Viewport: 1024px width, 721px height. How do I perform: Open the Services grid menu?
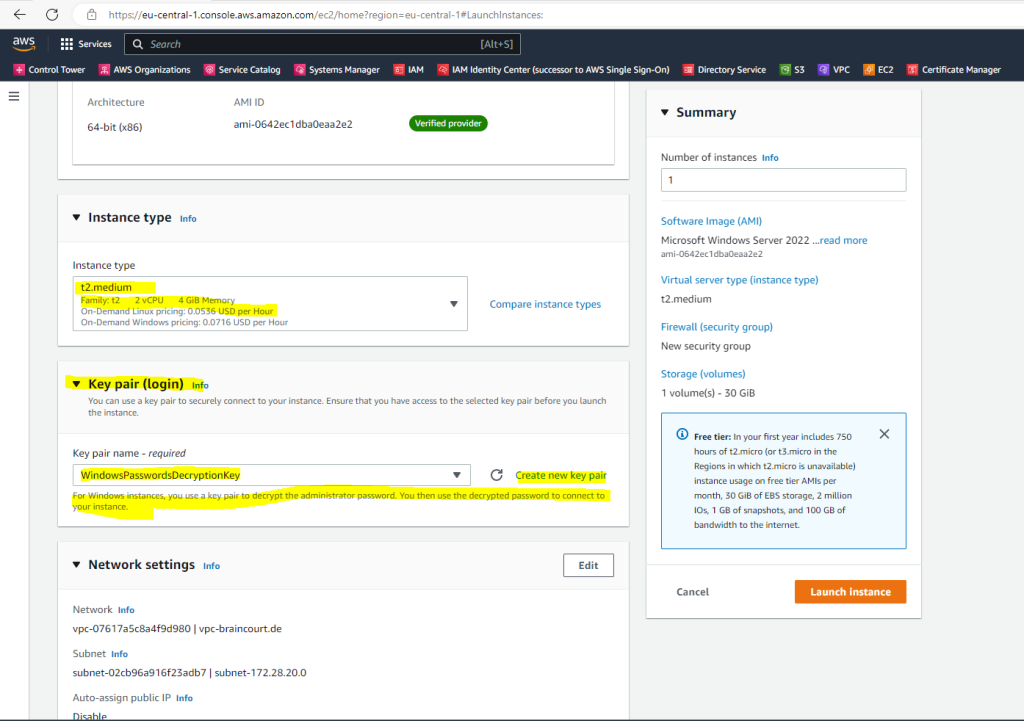[86, 44]
